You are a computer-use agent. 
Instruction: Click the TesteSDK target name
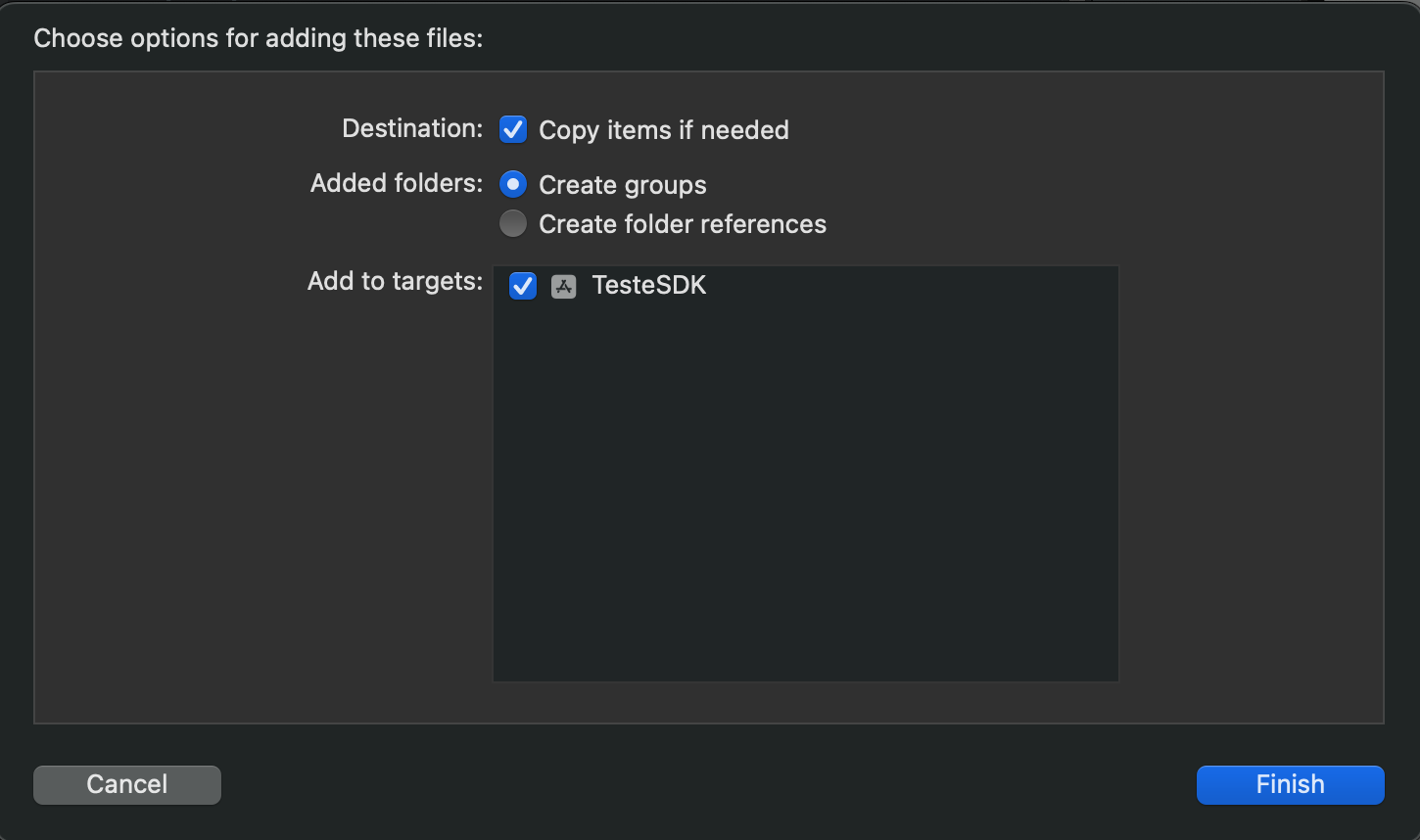point(649,285)
